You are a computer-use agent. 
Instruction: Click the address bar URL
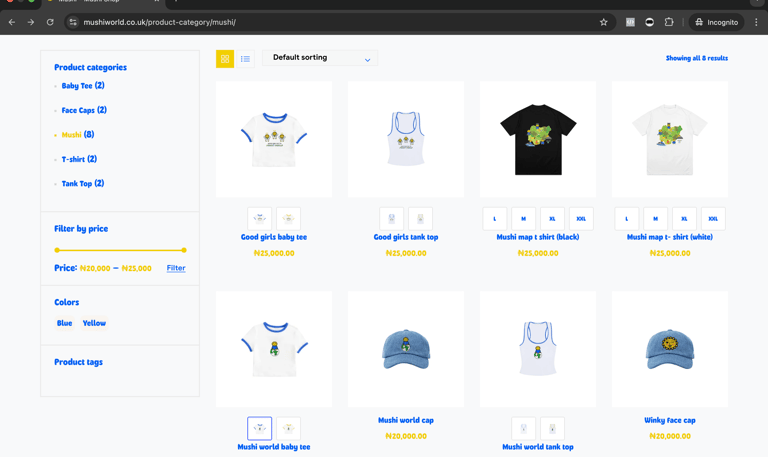(x=160, y=22)
